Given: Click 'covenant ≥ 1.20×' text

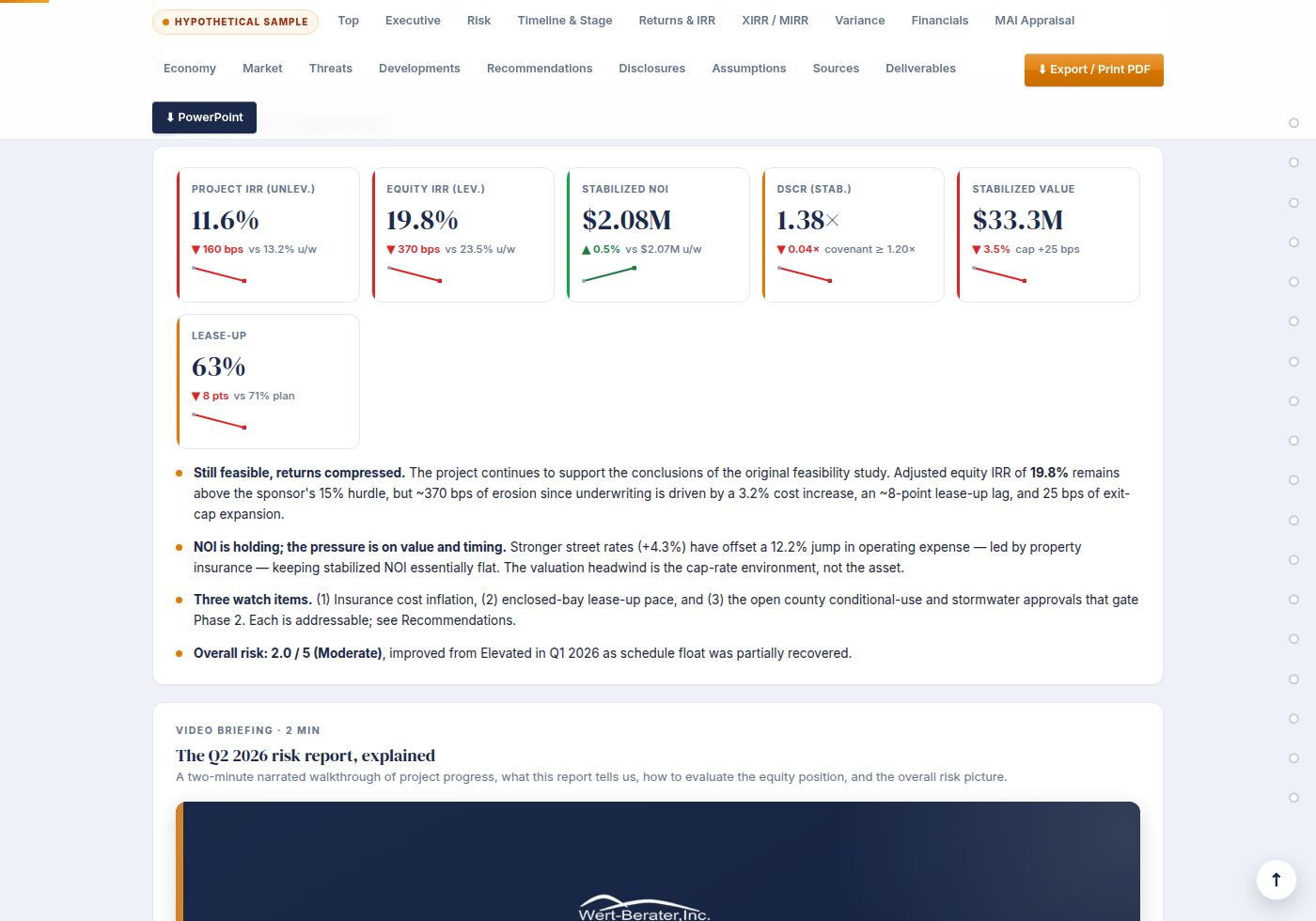Looking at the screenshot, I should [869, 249].
